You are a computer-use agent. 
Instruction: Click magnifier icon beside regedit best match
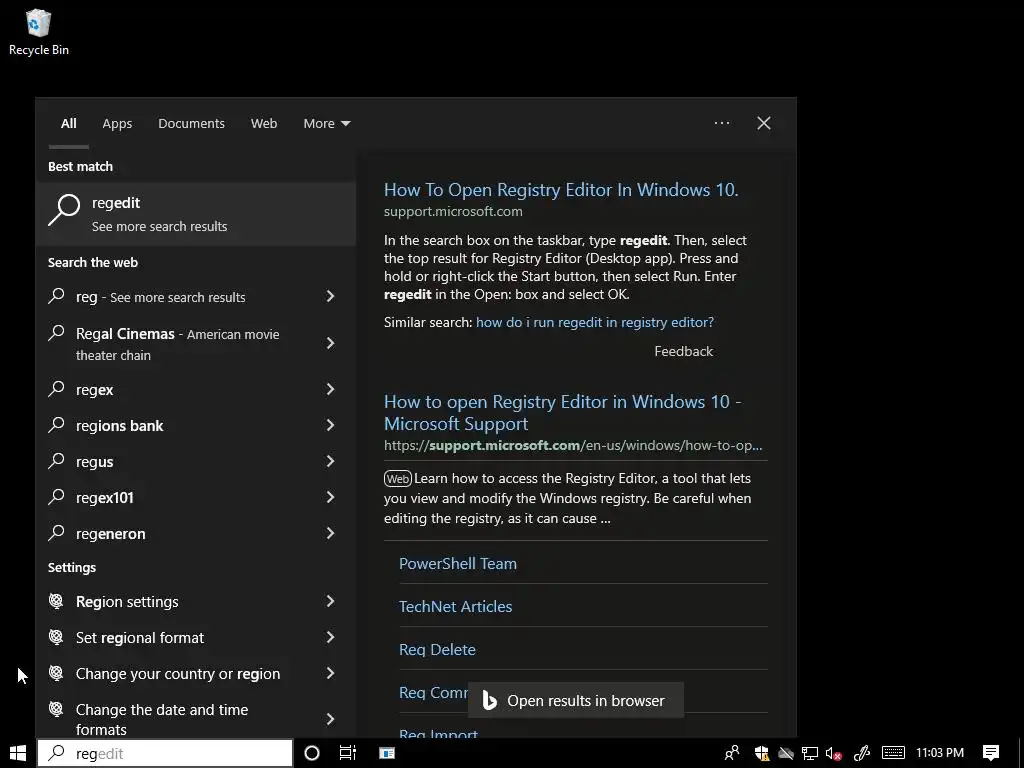click(64, 210)
